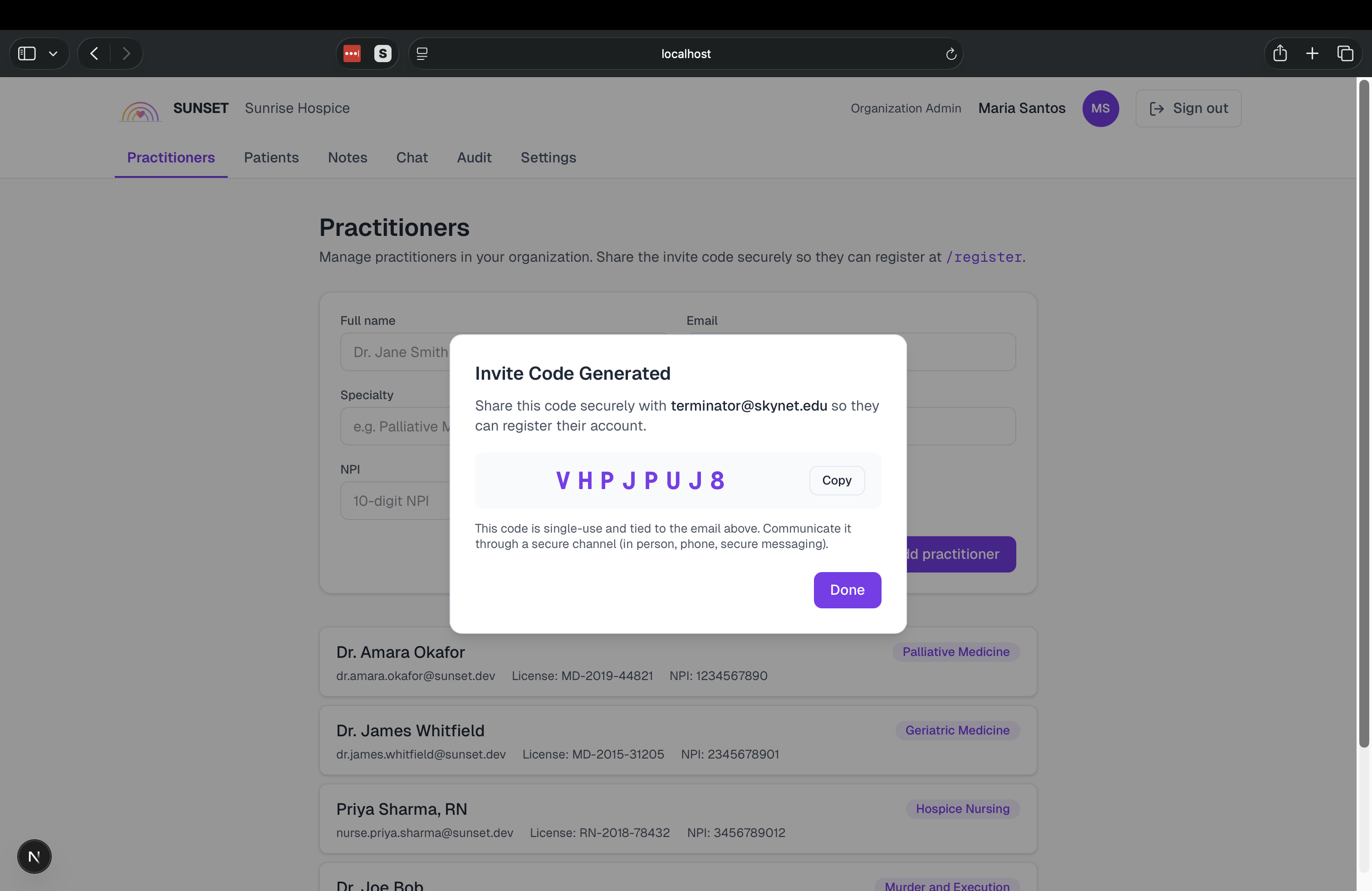Expand the sidebar options chevron
This screenshot has width=1372, height=891.
53,54
